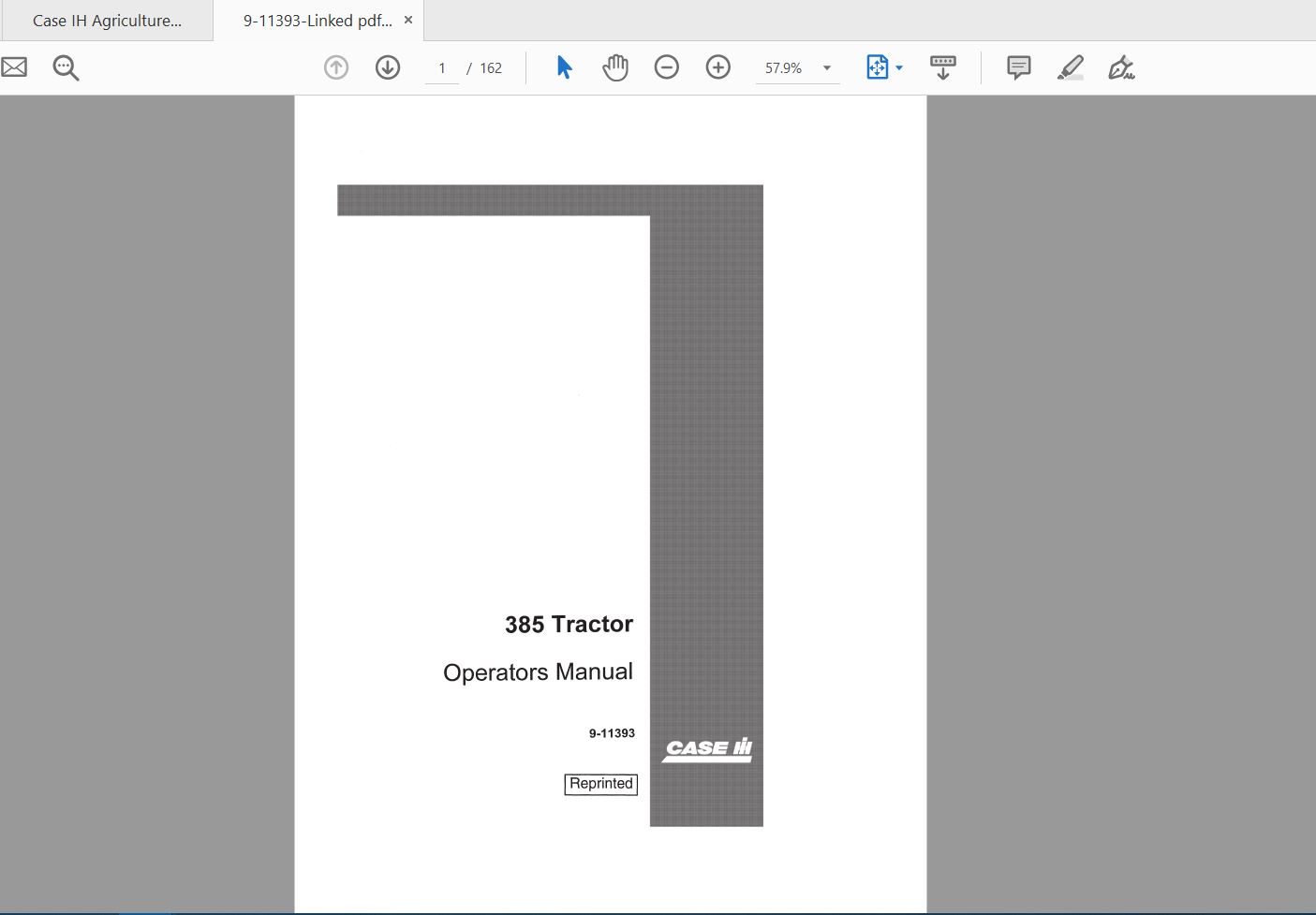Image resolution: width=1316 pixels, height=915 pixels.
Task: Go to previous page arrow
Action: (x=336, y=67)
